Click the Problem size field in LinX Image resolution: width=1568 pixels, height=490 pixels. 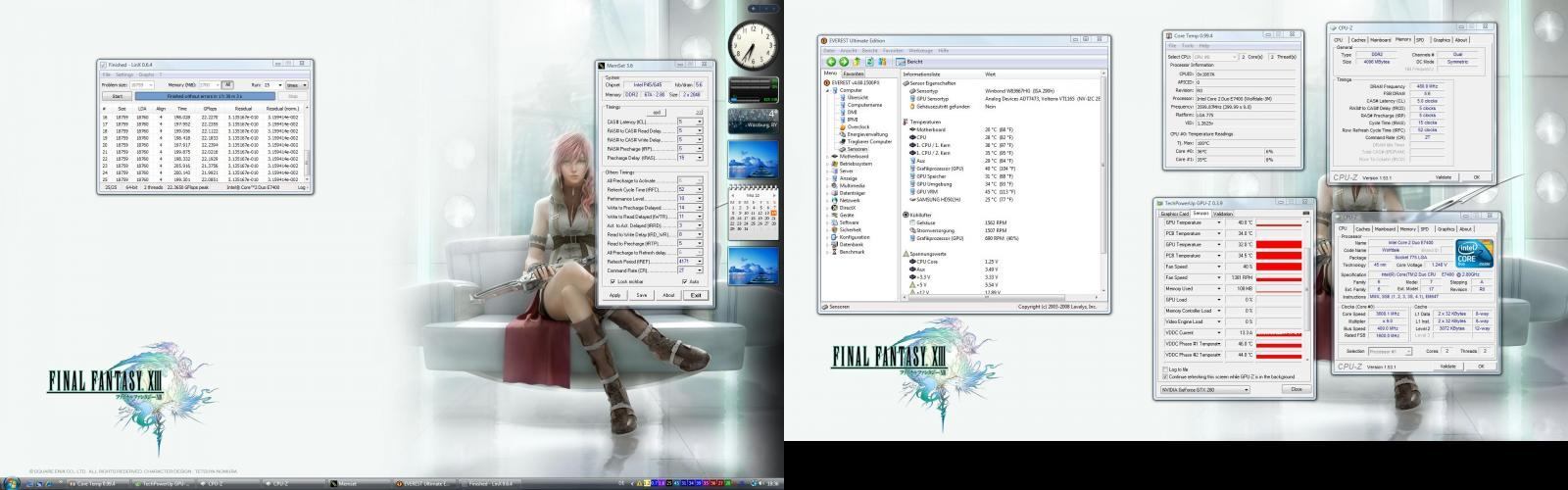coord(142,85)
